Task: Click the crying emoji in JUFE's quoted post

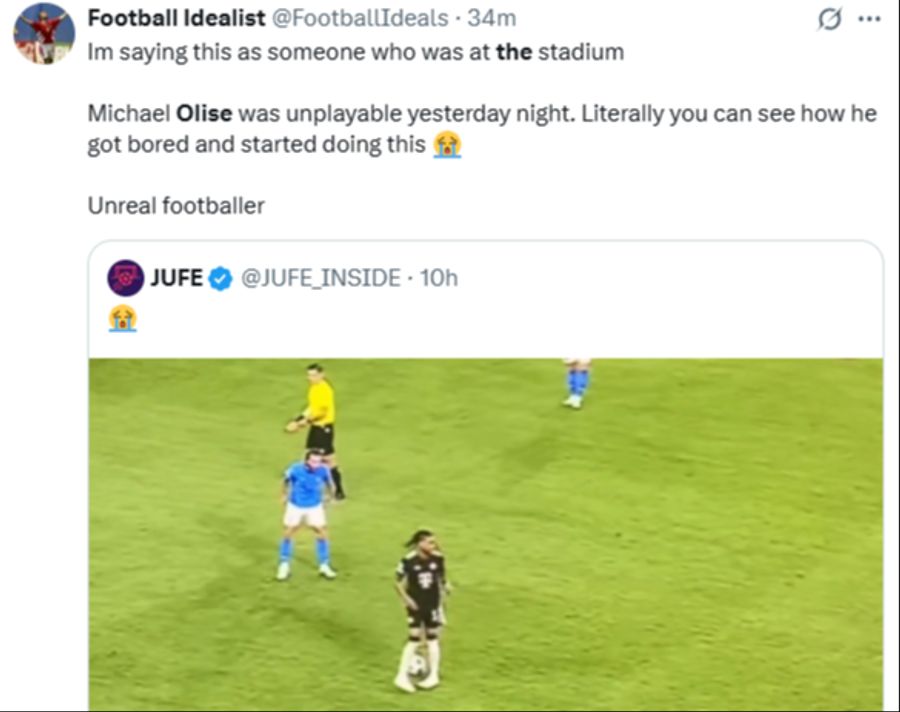Action: [122, 319]
